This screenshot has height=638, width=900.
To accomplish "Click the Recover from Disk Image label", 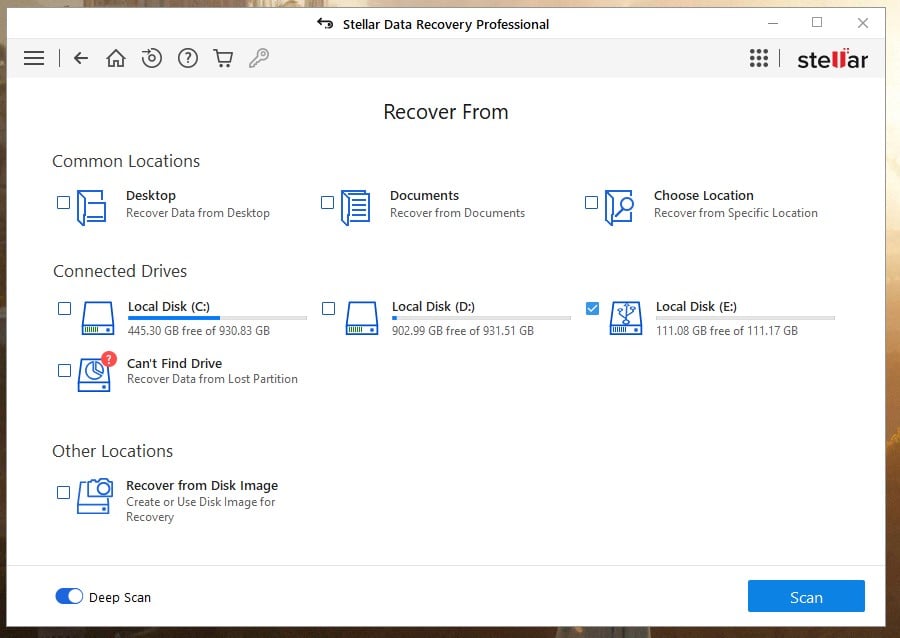I will point(202,485).
